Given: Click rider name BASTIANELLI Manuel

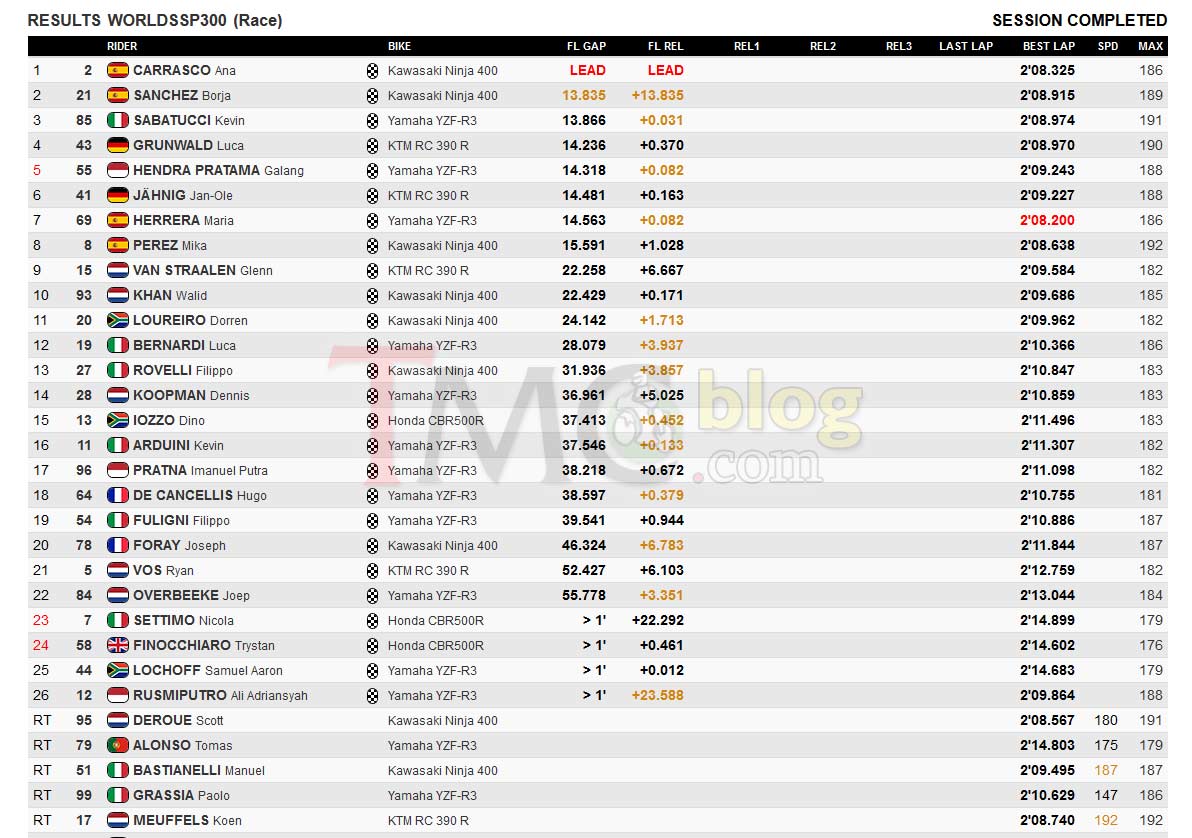Looking at the screenshot, I should [198, 770].
